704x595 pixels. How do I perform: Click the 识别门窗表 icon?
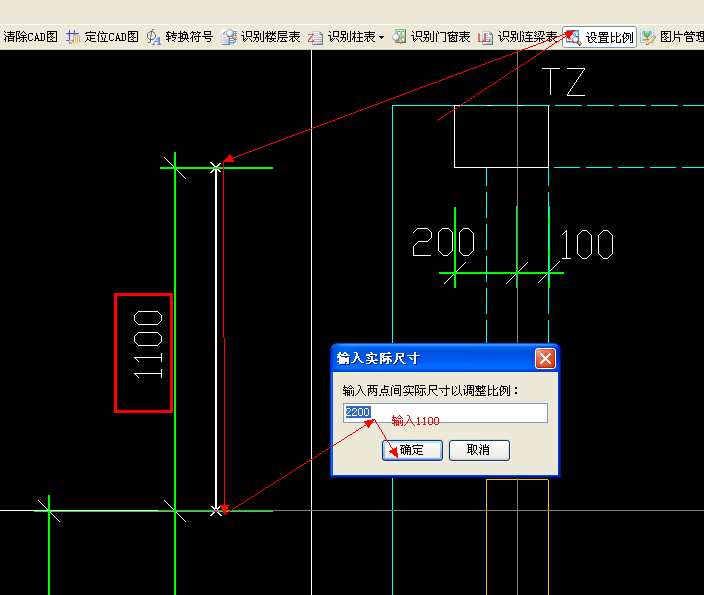click(x=399, y=37)
